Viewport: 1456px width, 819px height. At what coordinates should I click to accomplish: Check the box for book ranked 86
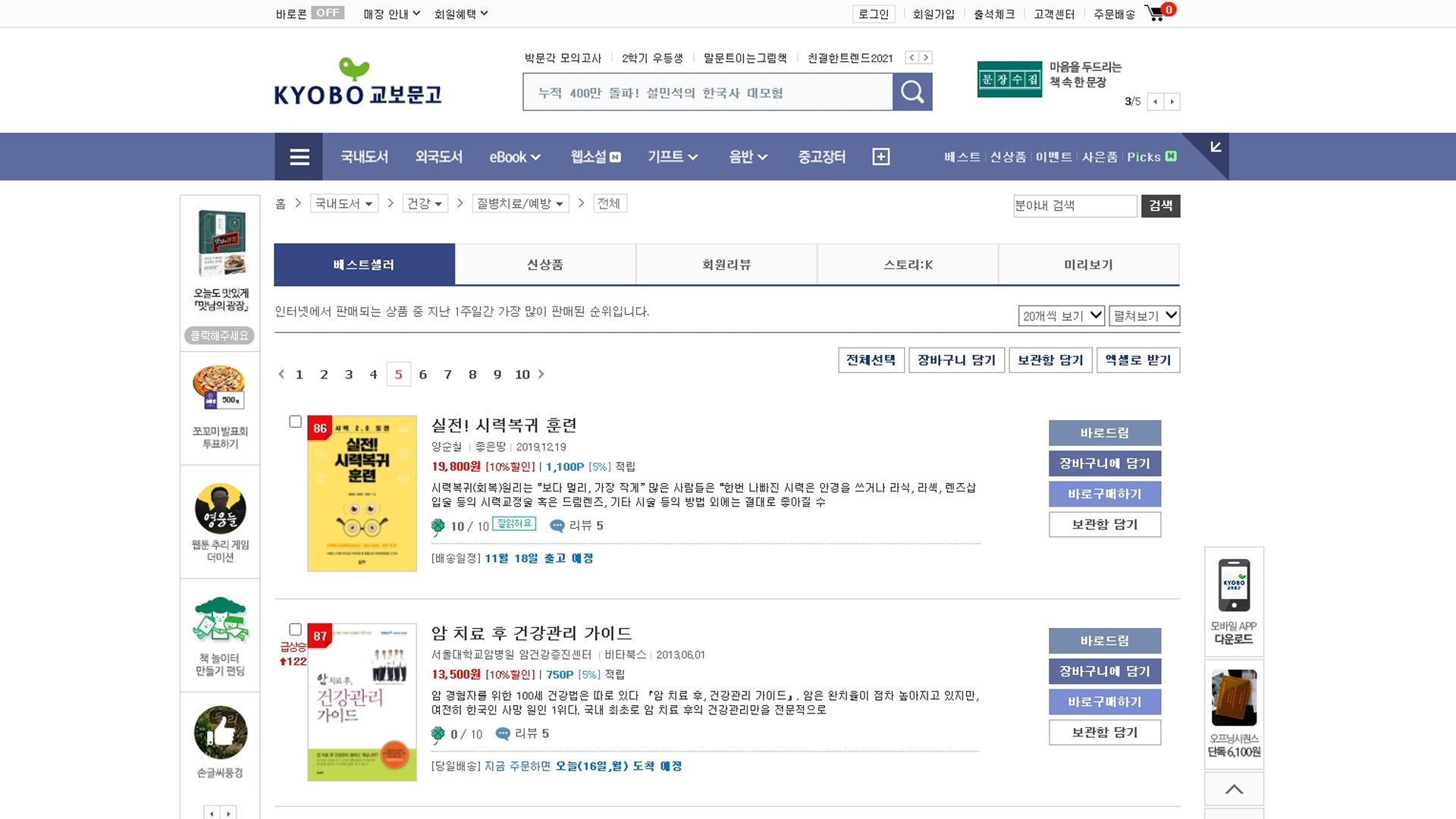[296, 422]
